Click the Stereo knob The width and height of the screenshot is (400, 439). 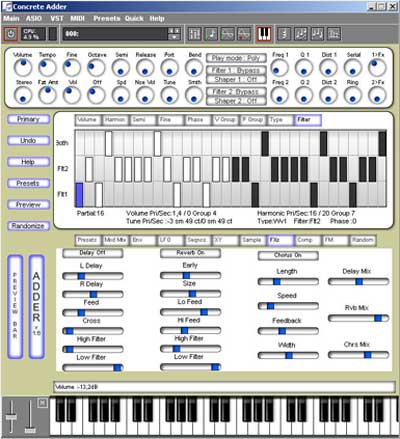coord(23,95)
